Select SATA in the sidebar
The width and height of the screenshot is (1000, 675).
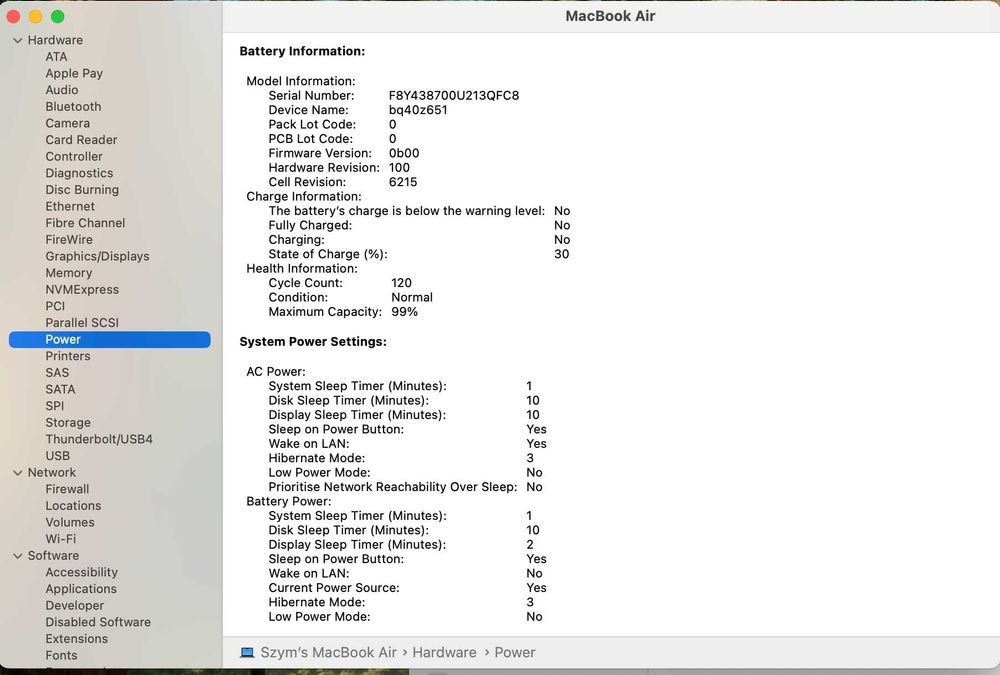pos(61,389)
